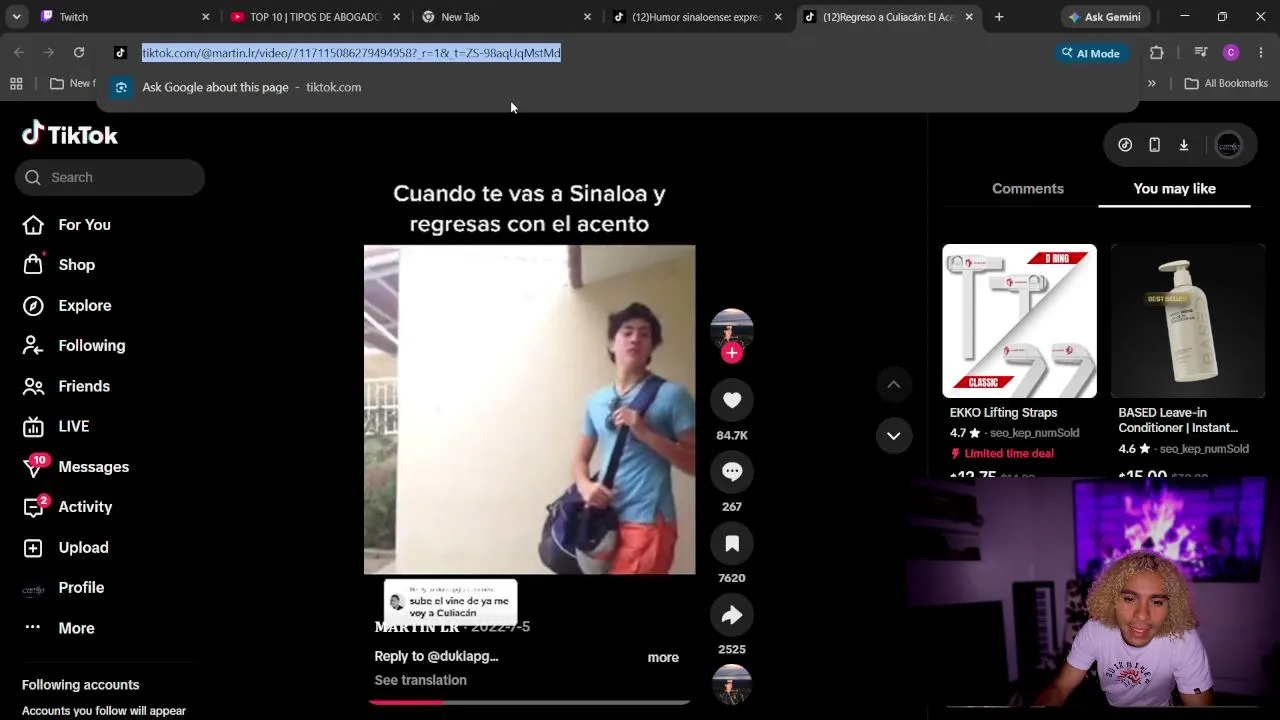Go back to the previous page
Image resolution: width=1280 pixels, height=720 pixels.
click(19, 53)
